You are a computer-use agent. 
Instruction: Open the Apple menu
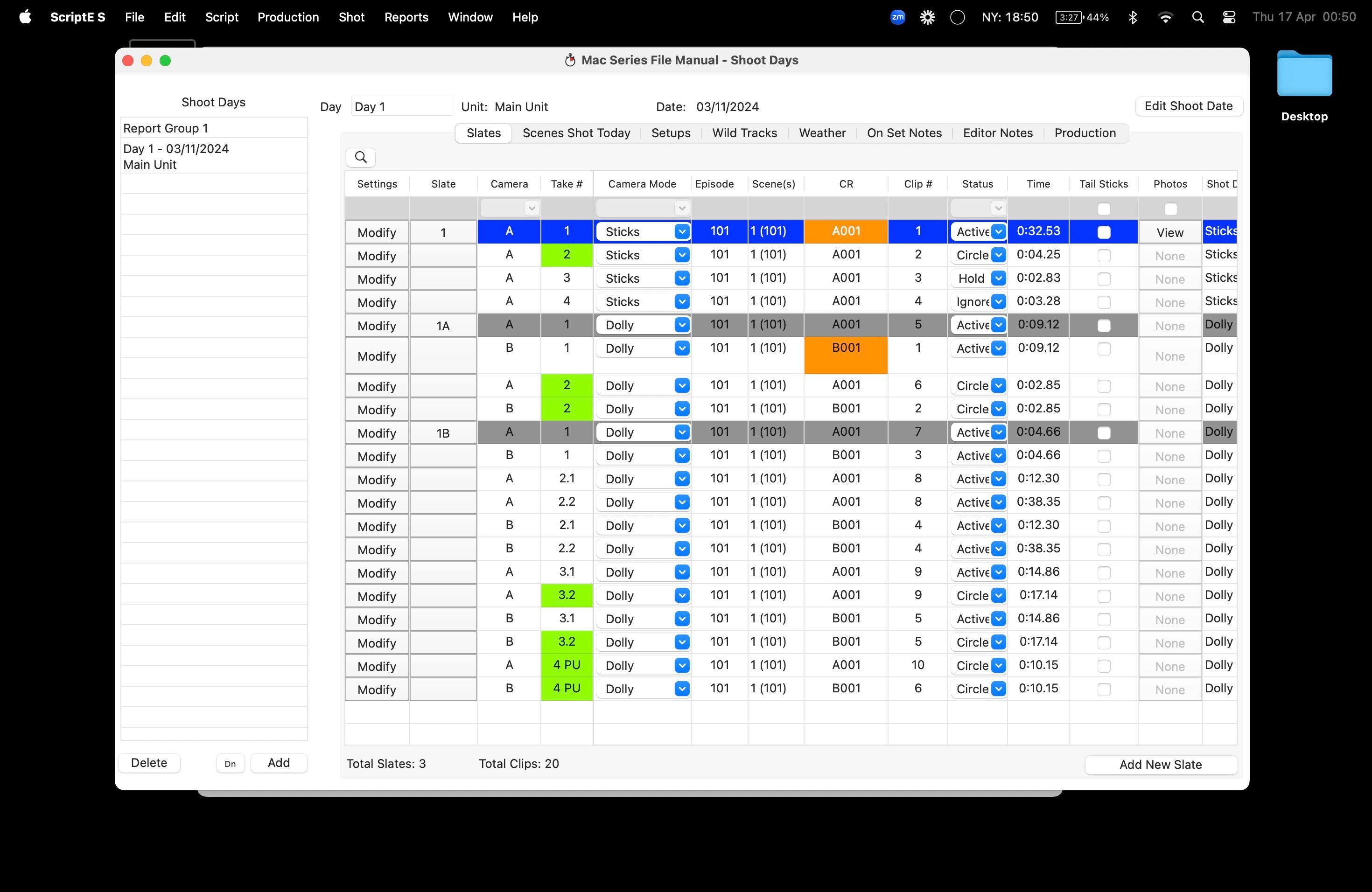coord(25,17)
